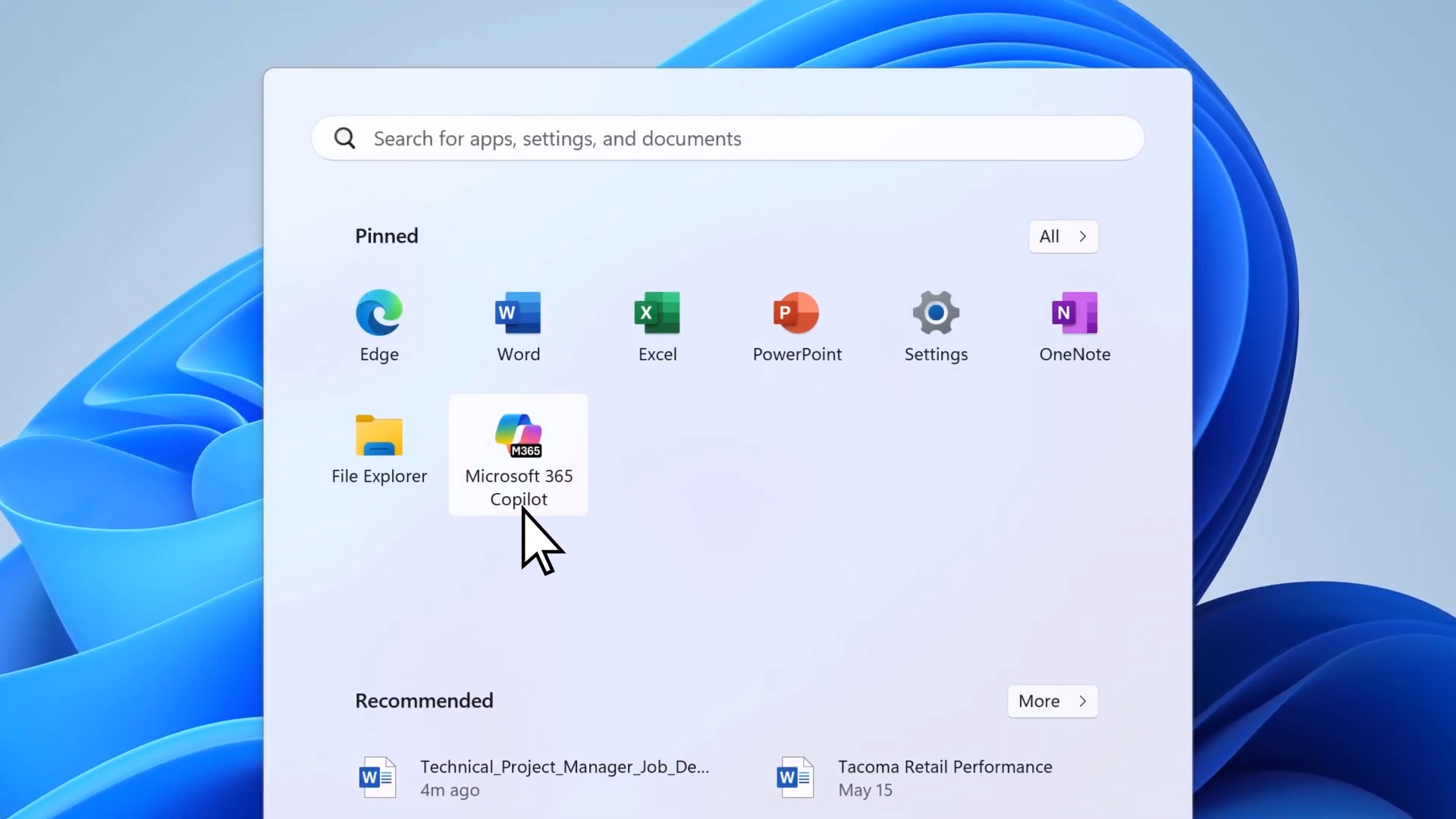
Task: Launch OneNote from pinned apps
Action: (1075, 327)
